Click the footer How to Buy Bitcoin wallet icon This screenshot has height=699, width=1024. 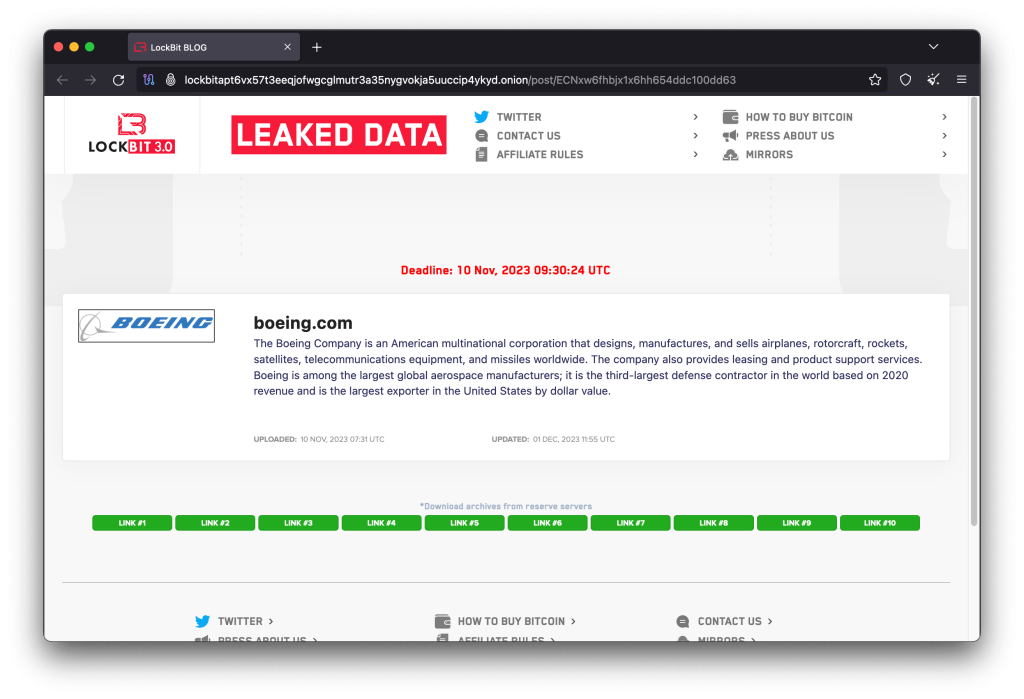[x=443, y=621]
